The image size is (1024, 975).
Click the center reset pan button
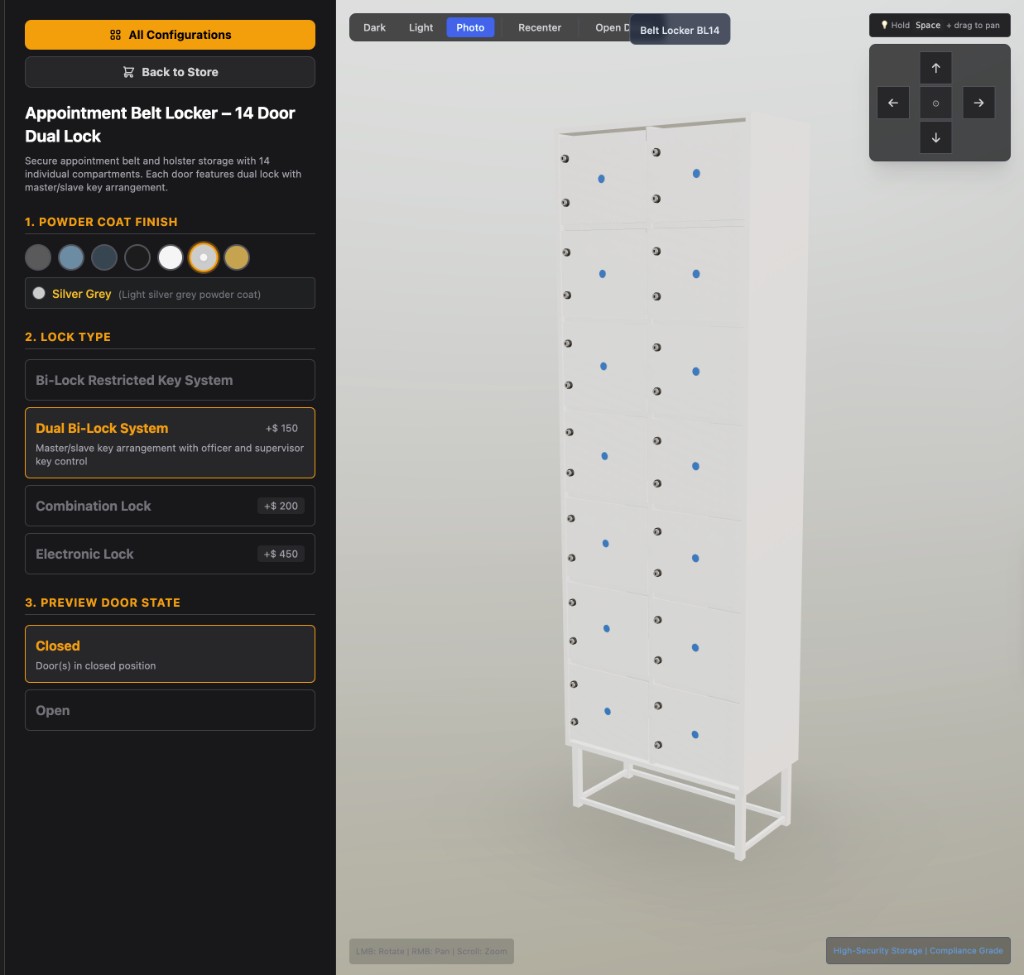pos(935,103)
